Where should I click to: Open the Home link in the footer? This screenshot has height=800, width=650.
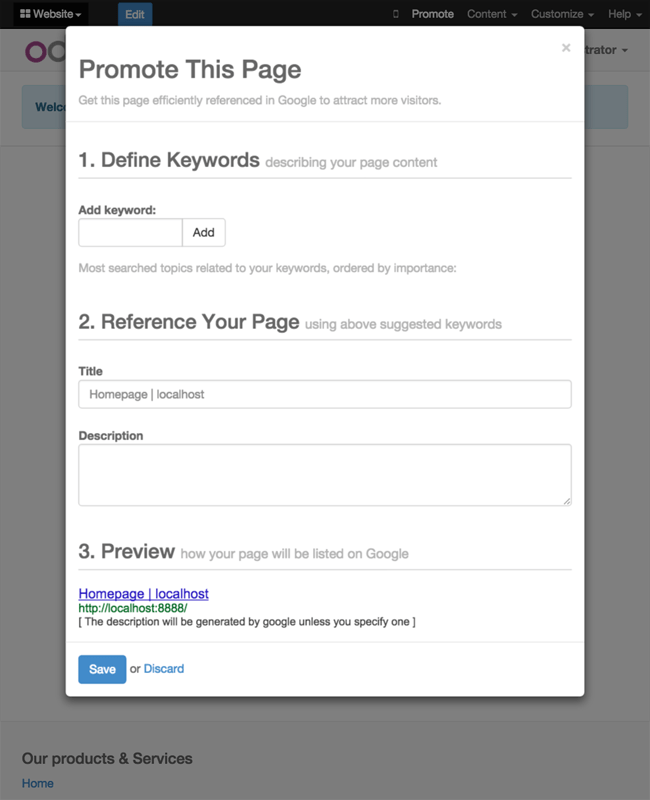coord(38,783)
